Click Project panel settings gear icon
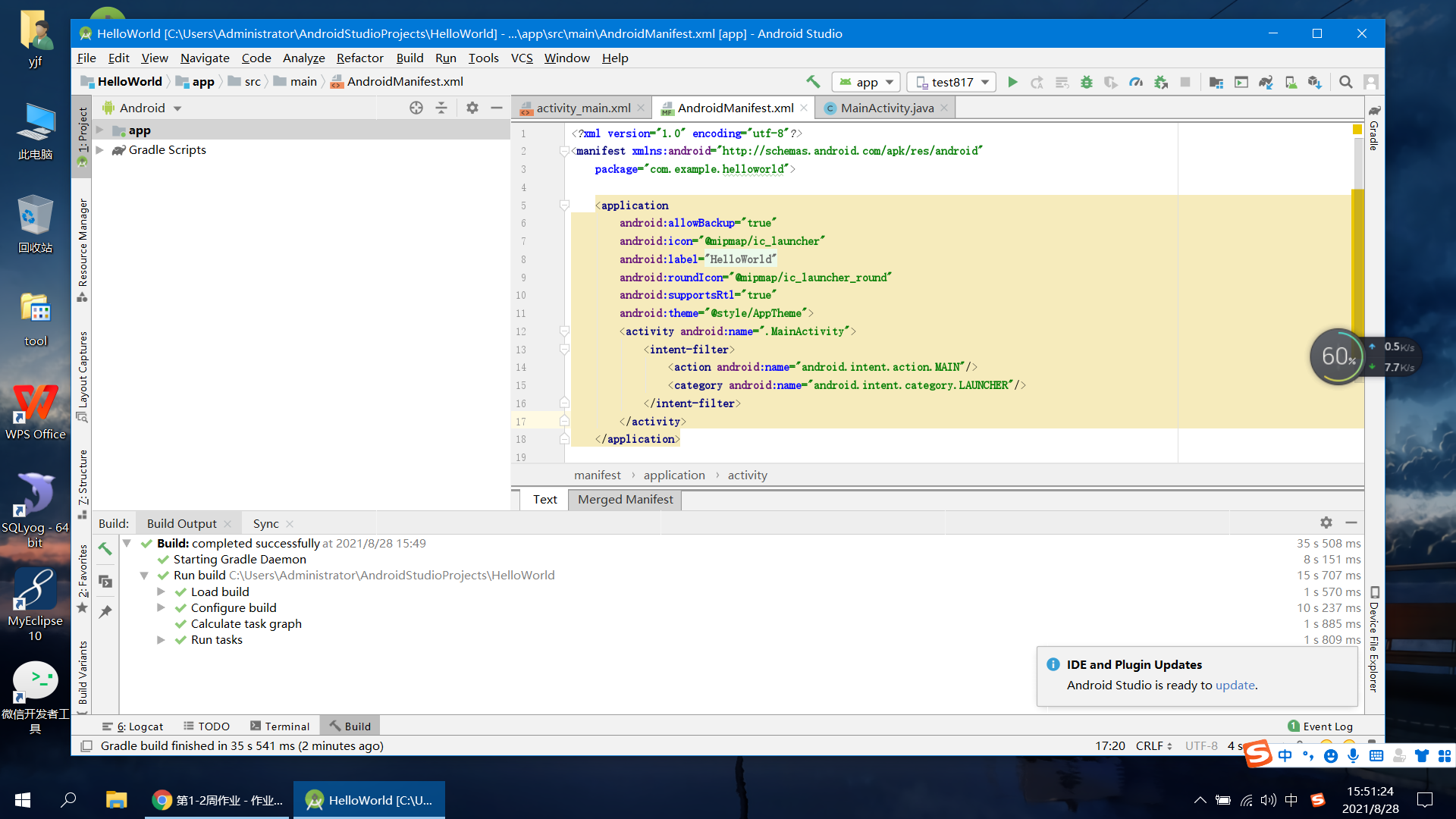 click(x=472, y=108)
